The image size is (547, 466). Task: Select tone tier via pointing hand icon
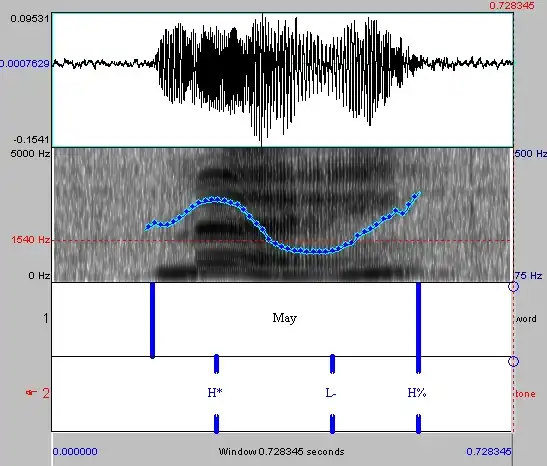coord(31,393)
